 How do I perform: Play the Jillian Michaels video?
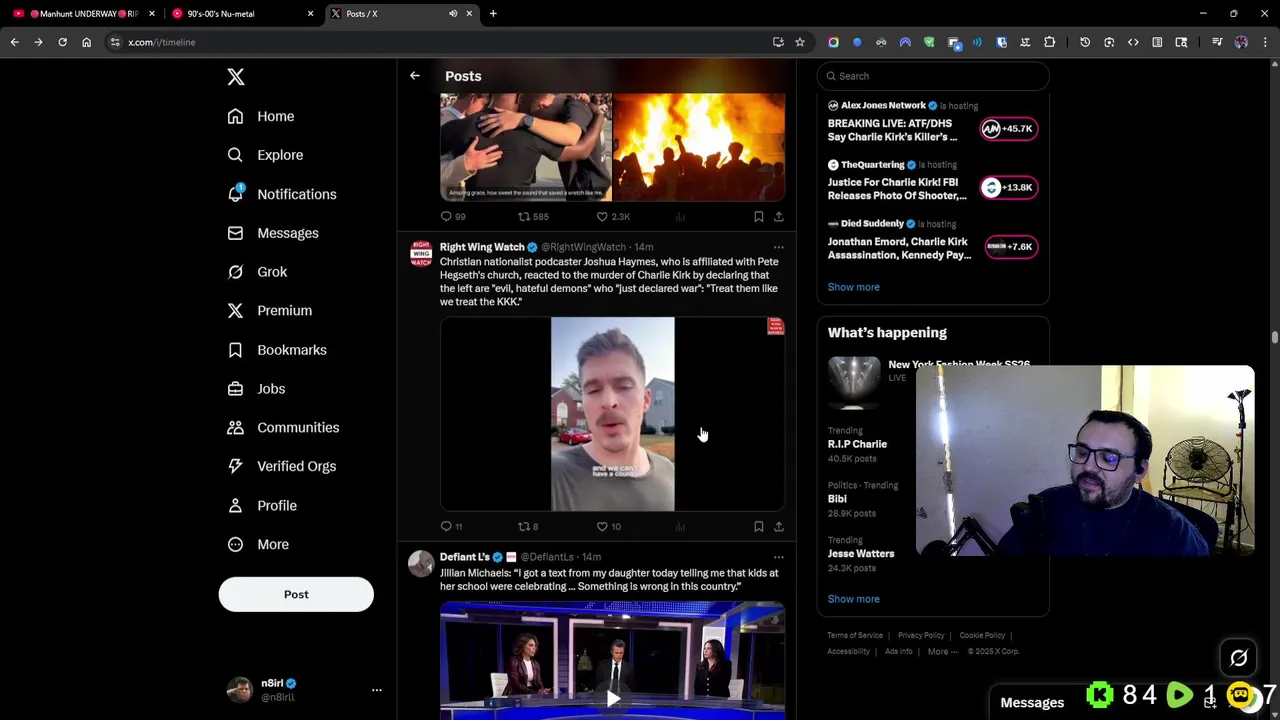[613, 698]
